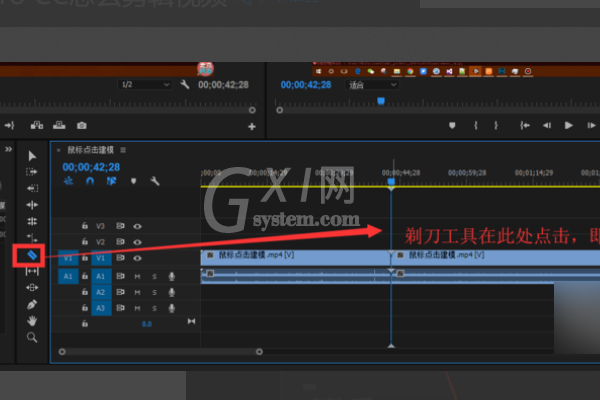
Task: Lock the V3 track
Action: point(85,226)
